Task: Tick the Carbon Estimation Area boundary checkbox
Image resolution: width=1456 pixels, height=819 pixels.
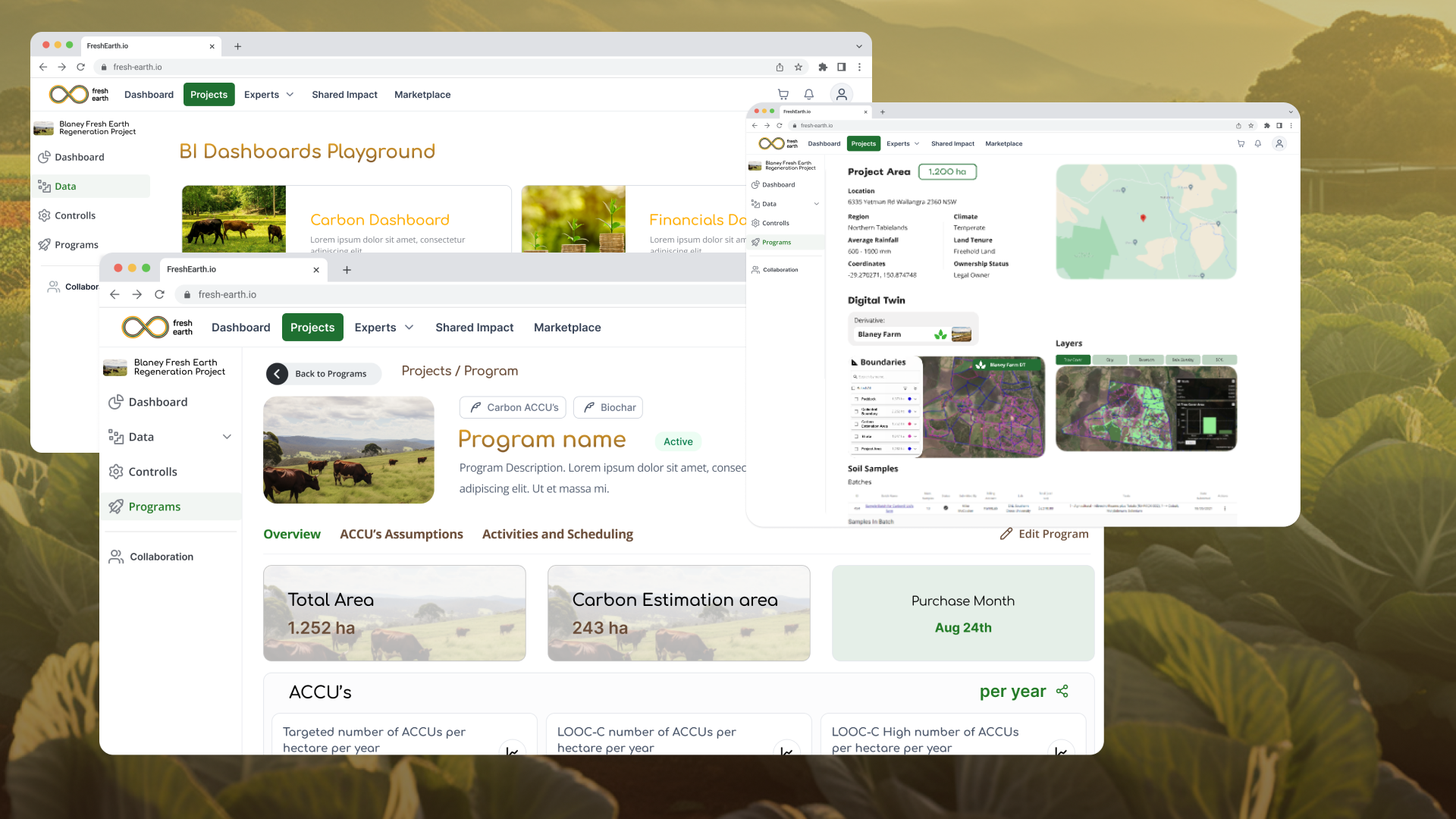Action: pyautogui.click(x=856, y=424)
